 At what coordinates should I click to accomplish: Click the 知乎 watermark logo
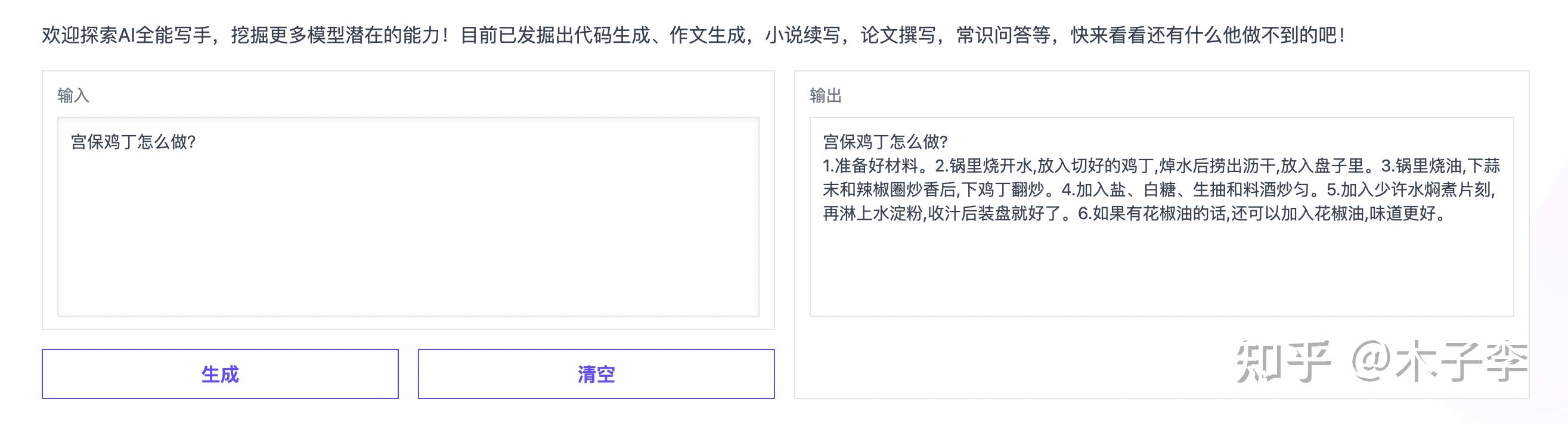click(1283, 361)
